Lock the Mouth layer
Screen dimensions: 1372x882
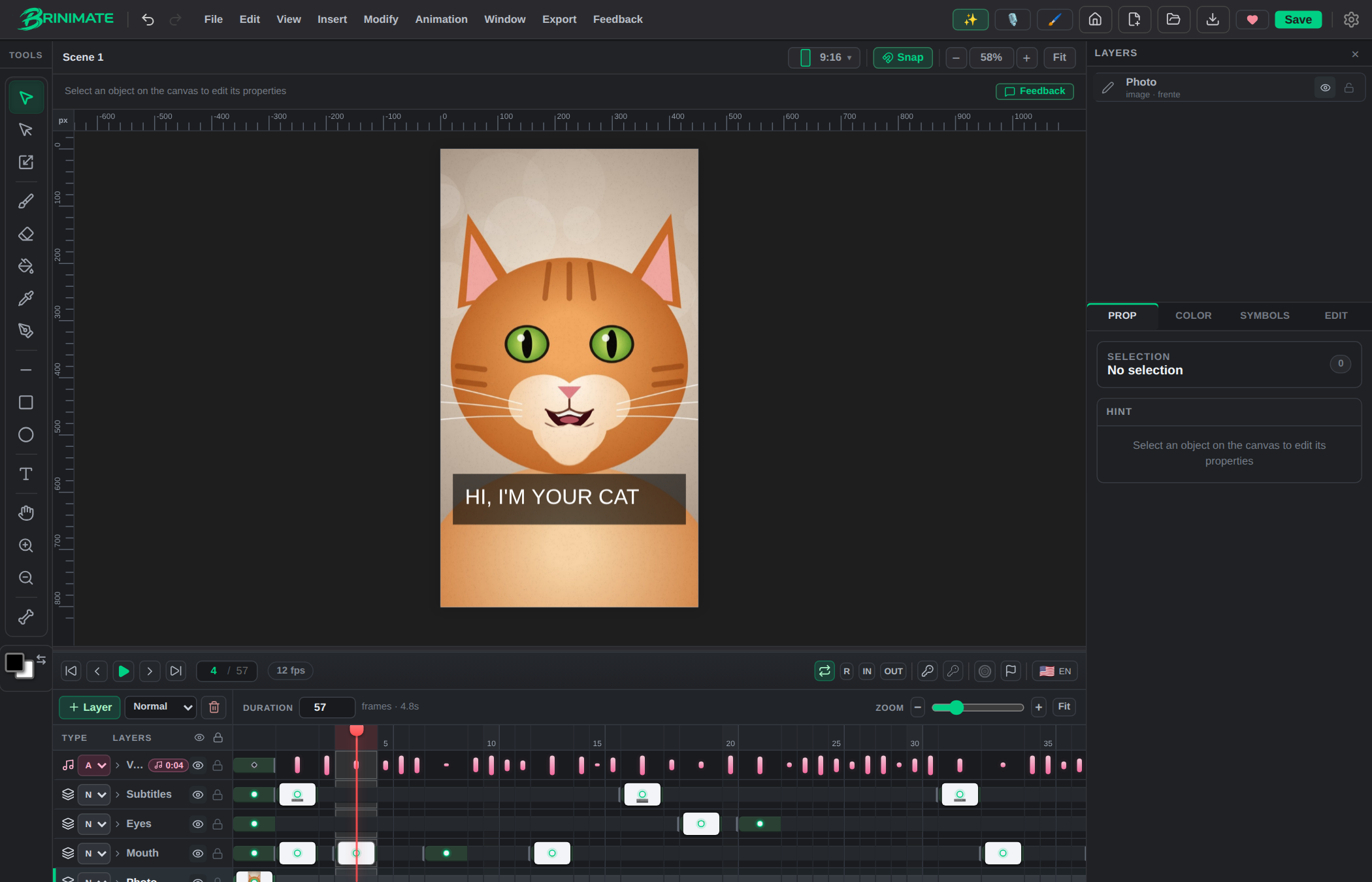pos(218,853)
